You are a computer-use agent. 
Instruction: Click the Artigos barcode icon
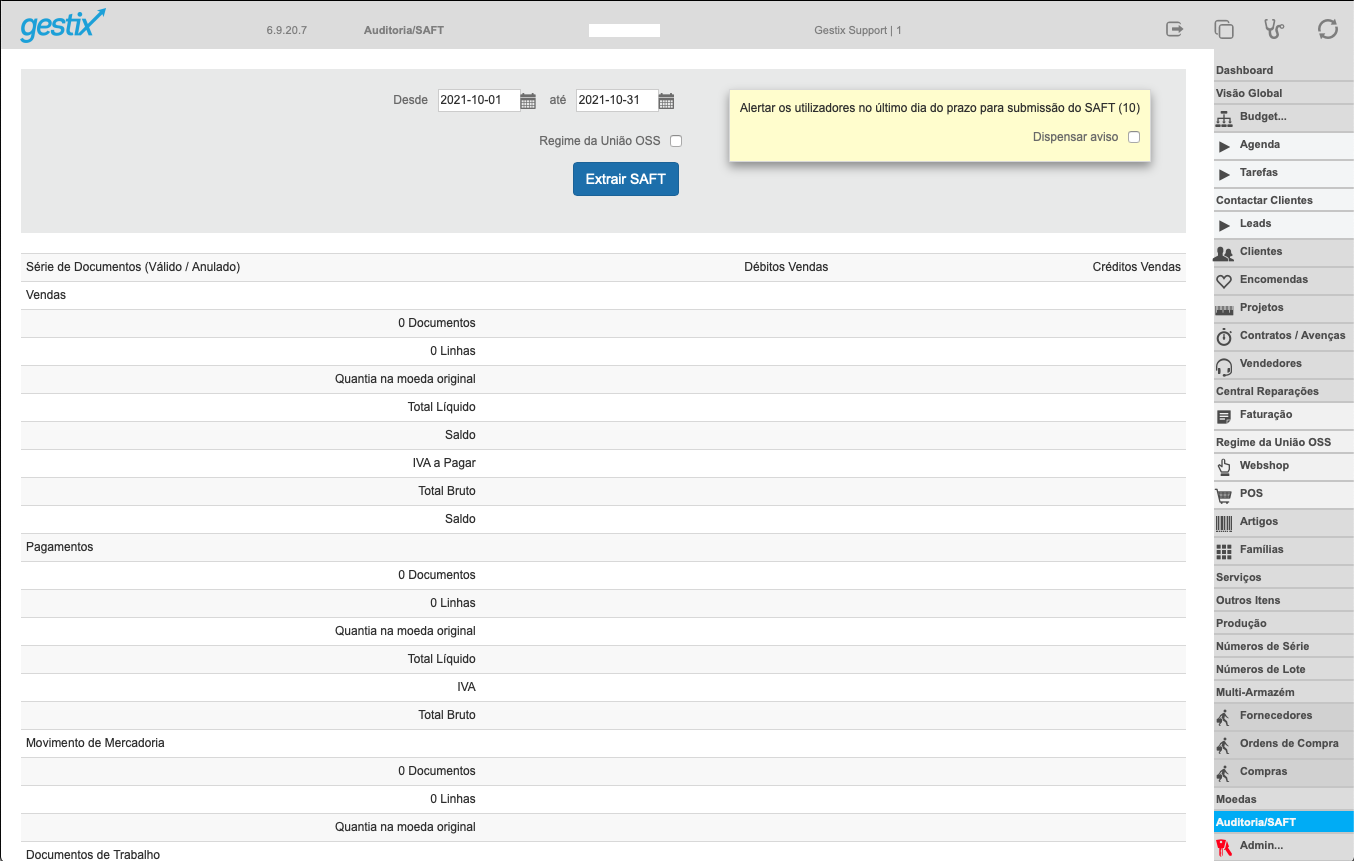tap(1224, 523)
